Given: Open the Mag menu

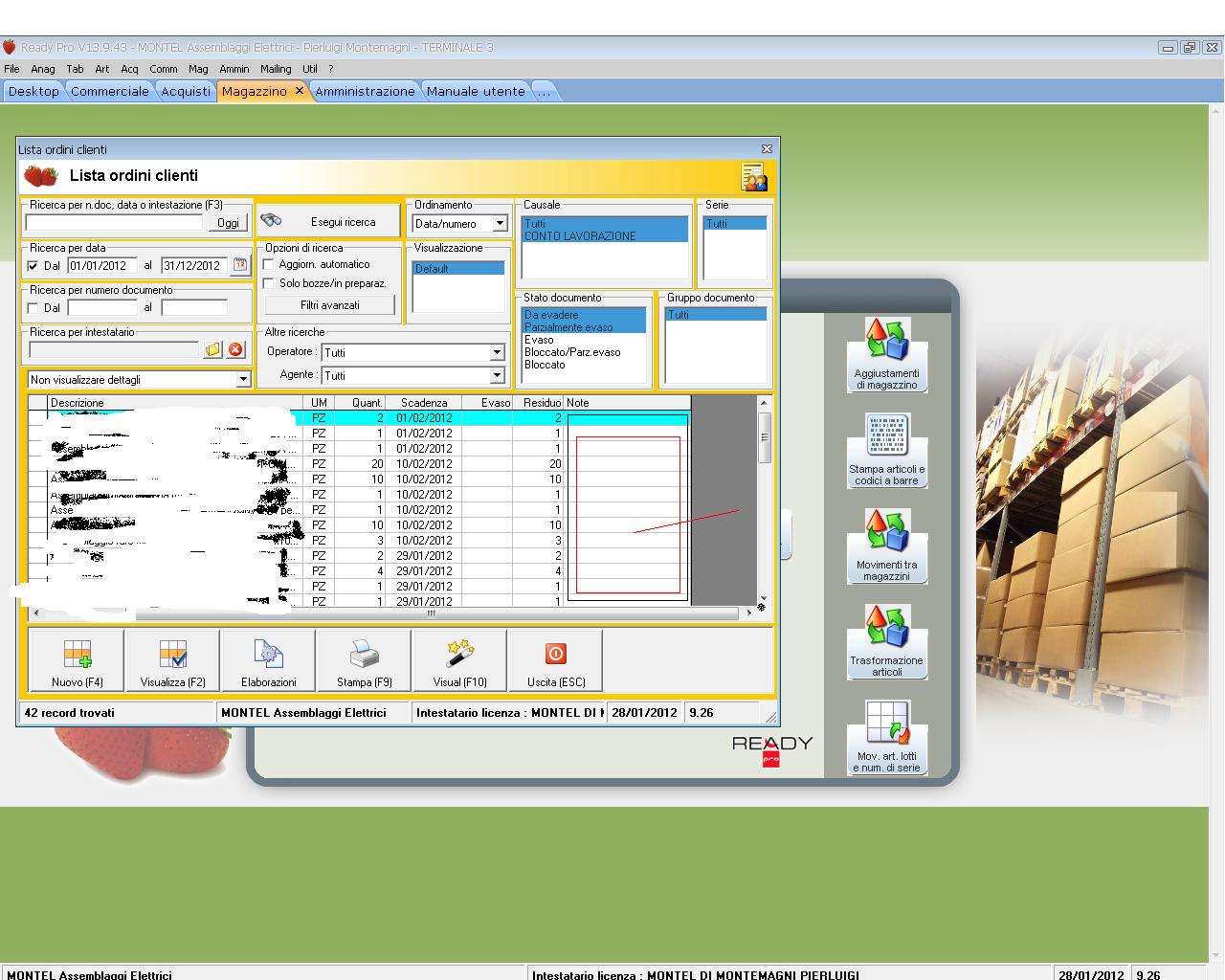Looking at the screenshot, I should 198,69.
